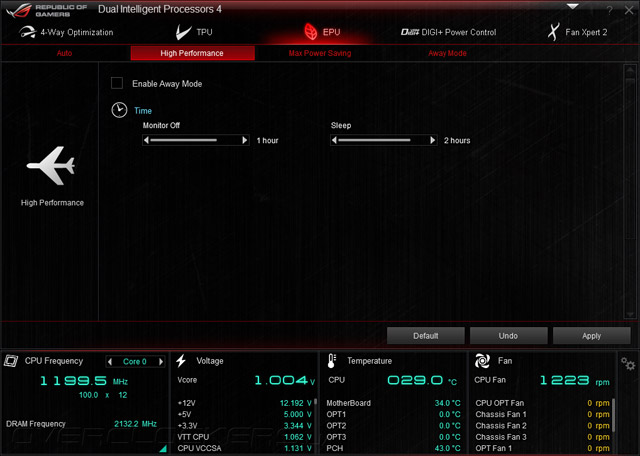The width and height of the screenshot is (640, 456).
Task: Click the Sleep 2 hours value
Action: pos(457,140)
